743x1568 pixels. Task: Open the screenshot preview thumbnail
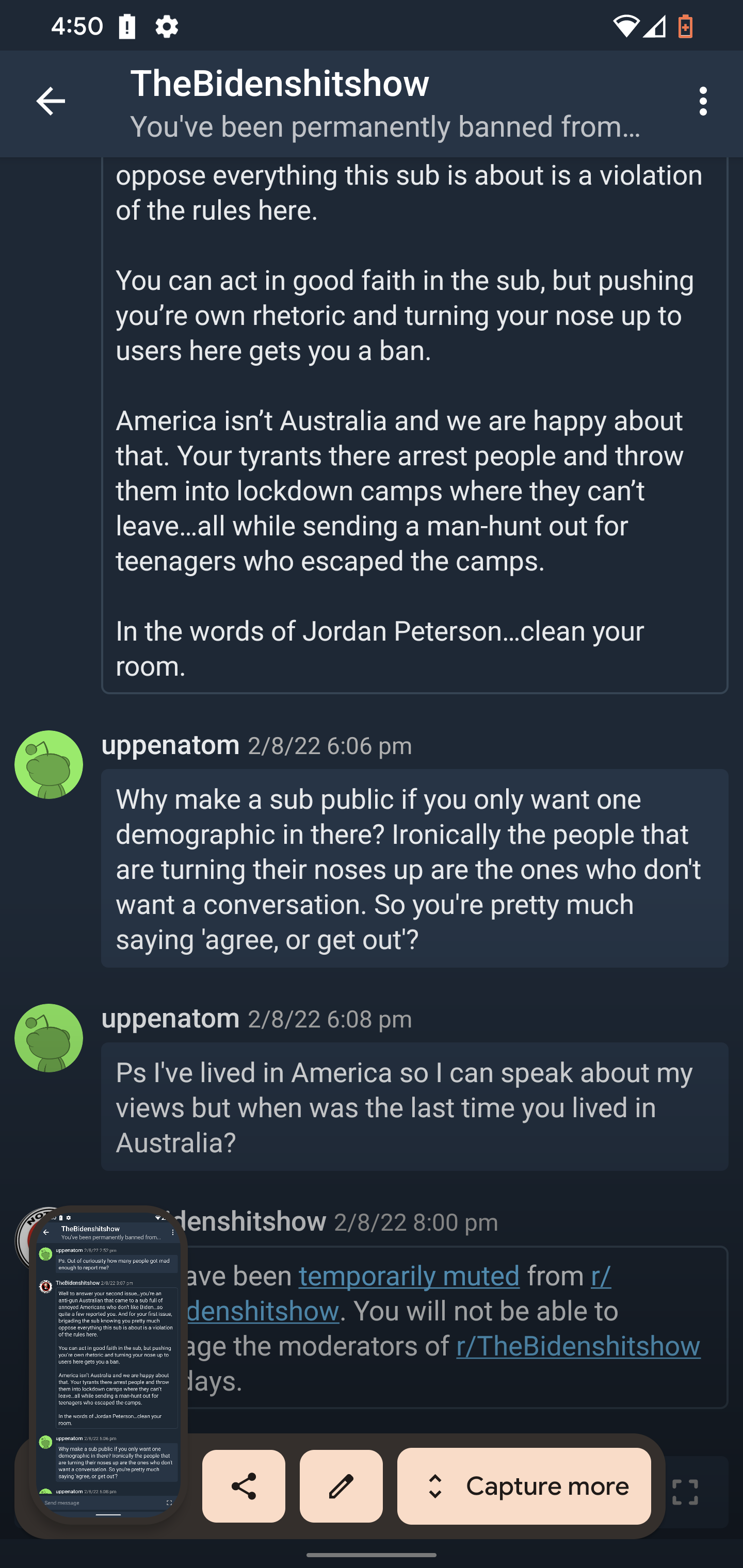[x=108, y=1363]
